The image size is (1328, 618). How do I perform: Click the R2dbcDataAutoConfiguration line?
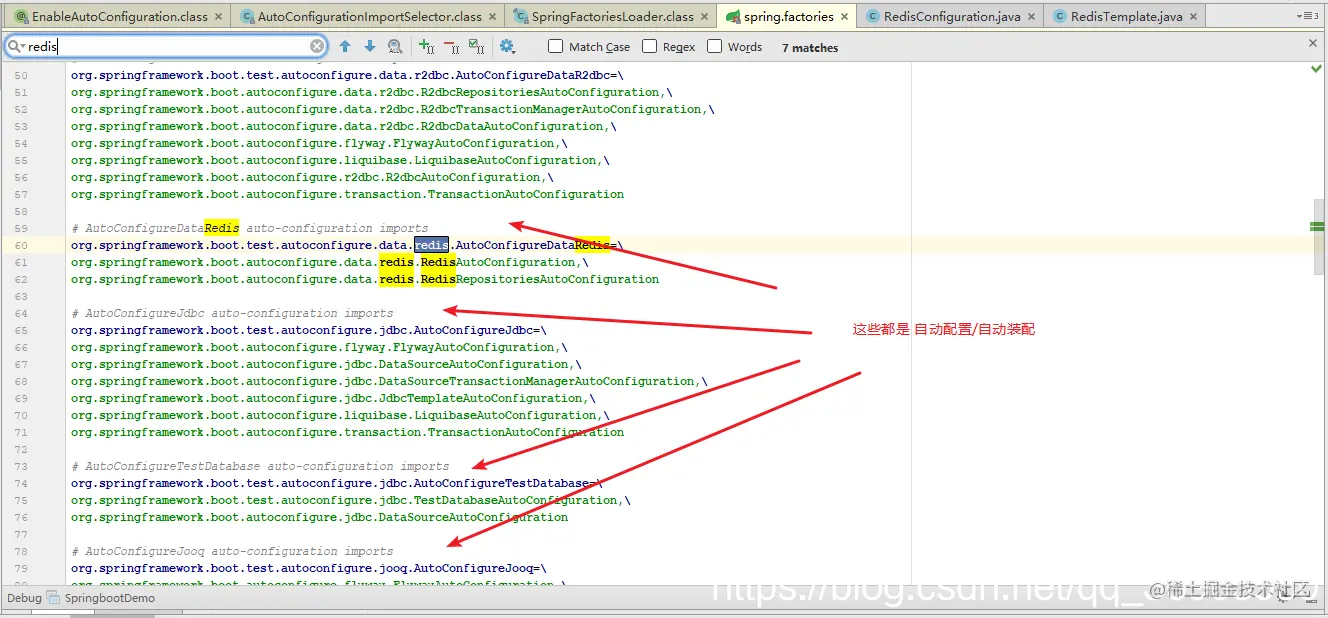point(344,126)
